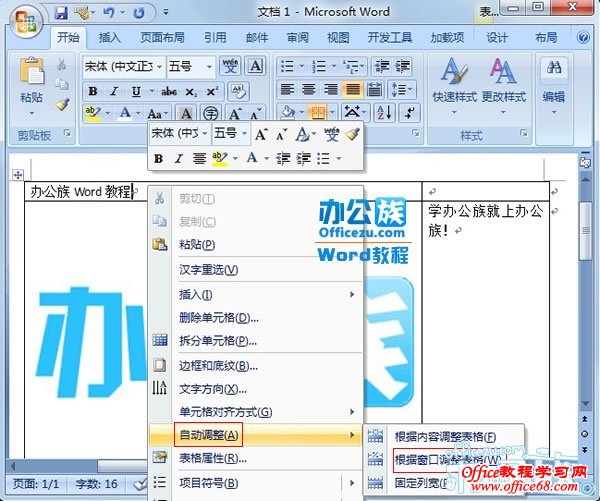Click the shading paint bucket icon in ribbon
Image resolution: width=600 pixels, height=501 pixels.
tap(288, 113)
